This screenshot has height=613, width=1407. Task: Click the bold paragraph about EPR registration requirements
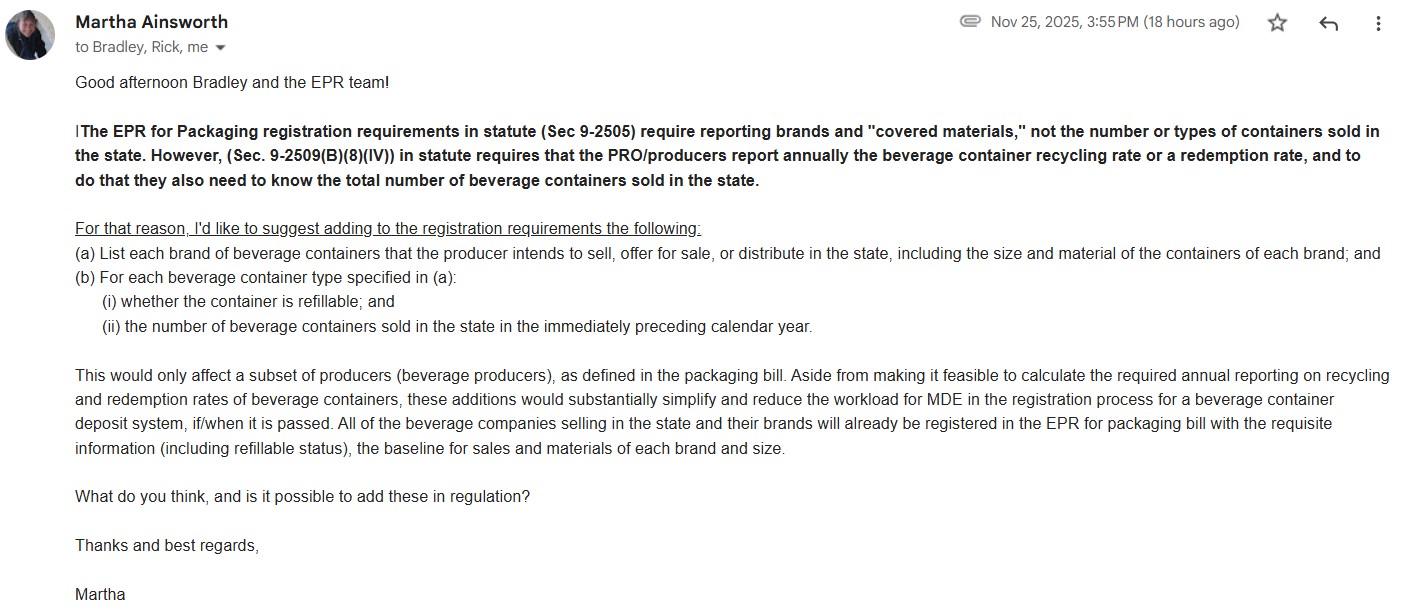point(727,156)
